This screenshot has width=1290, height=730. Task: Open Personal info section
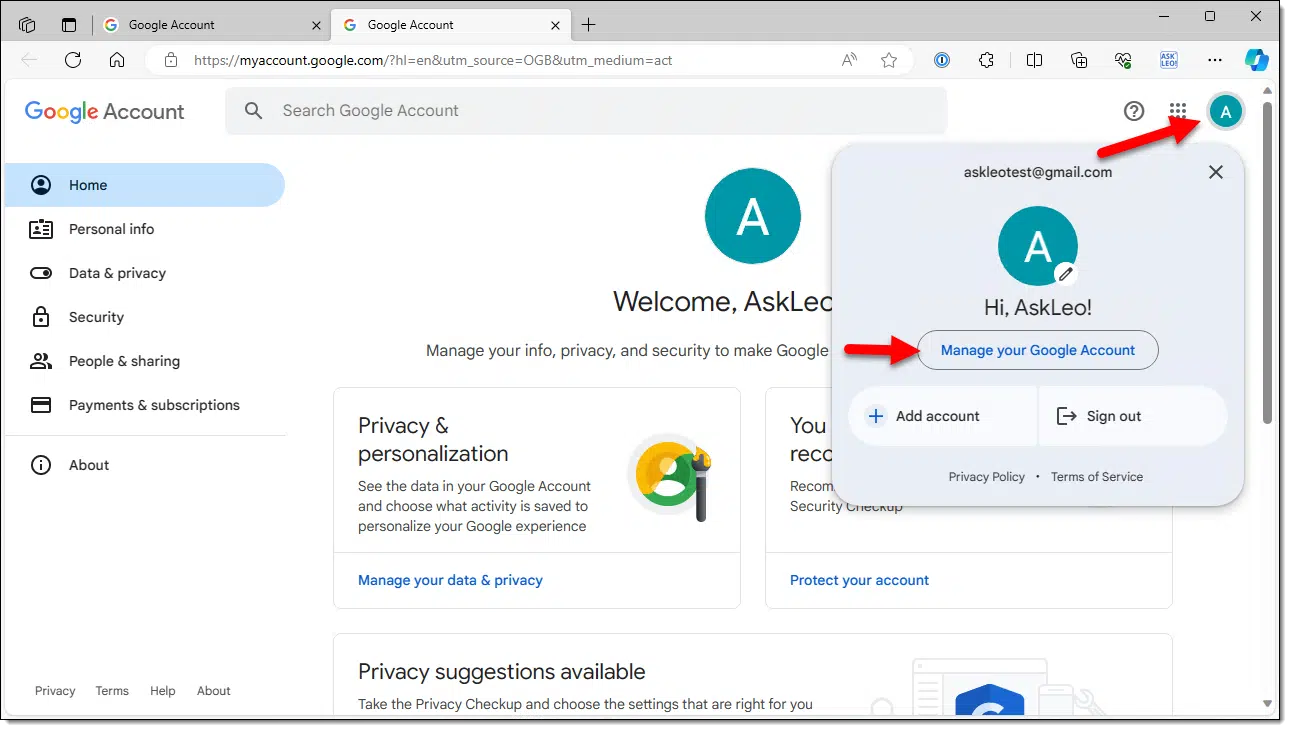coord(145,229)
